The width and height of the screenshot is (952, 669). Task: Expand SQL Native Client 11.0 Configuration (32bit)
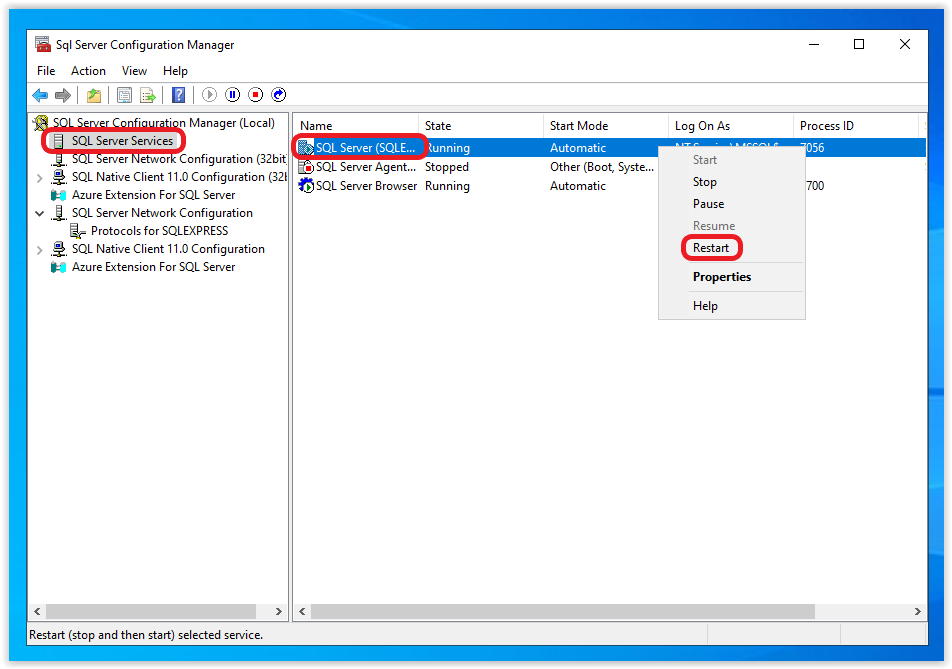(39, 178)
